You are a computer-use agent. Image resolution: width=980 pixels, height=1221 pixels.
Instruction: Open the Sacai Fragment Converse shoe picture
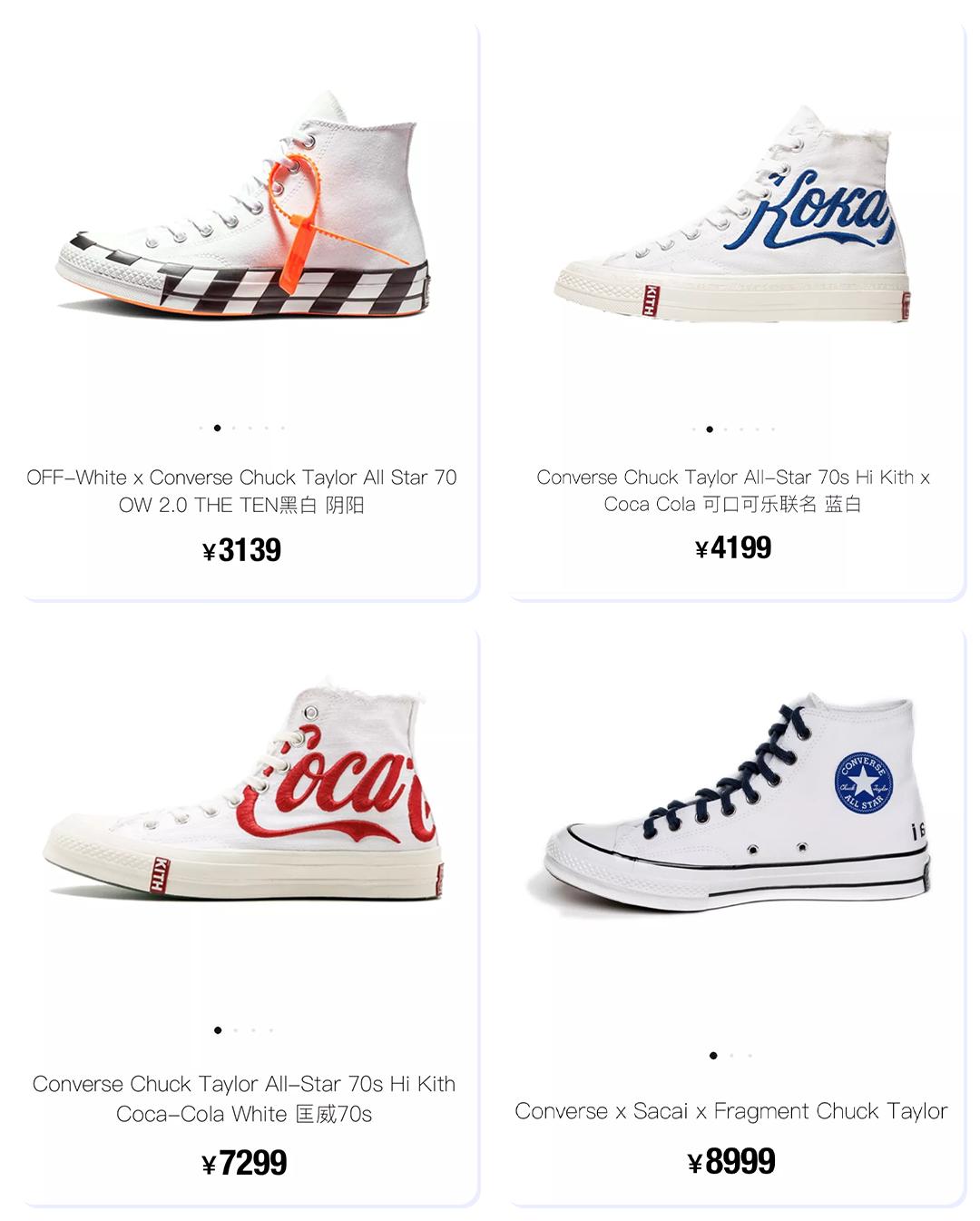[x=735, y=803]
